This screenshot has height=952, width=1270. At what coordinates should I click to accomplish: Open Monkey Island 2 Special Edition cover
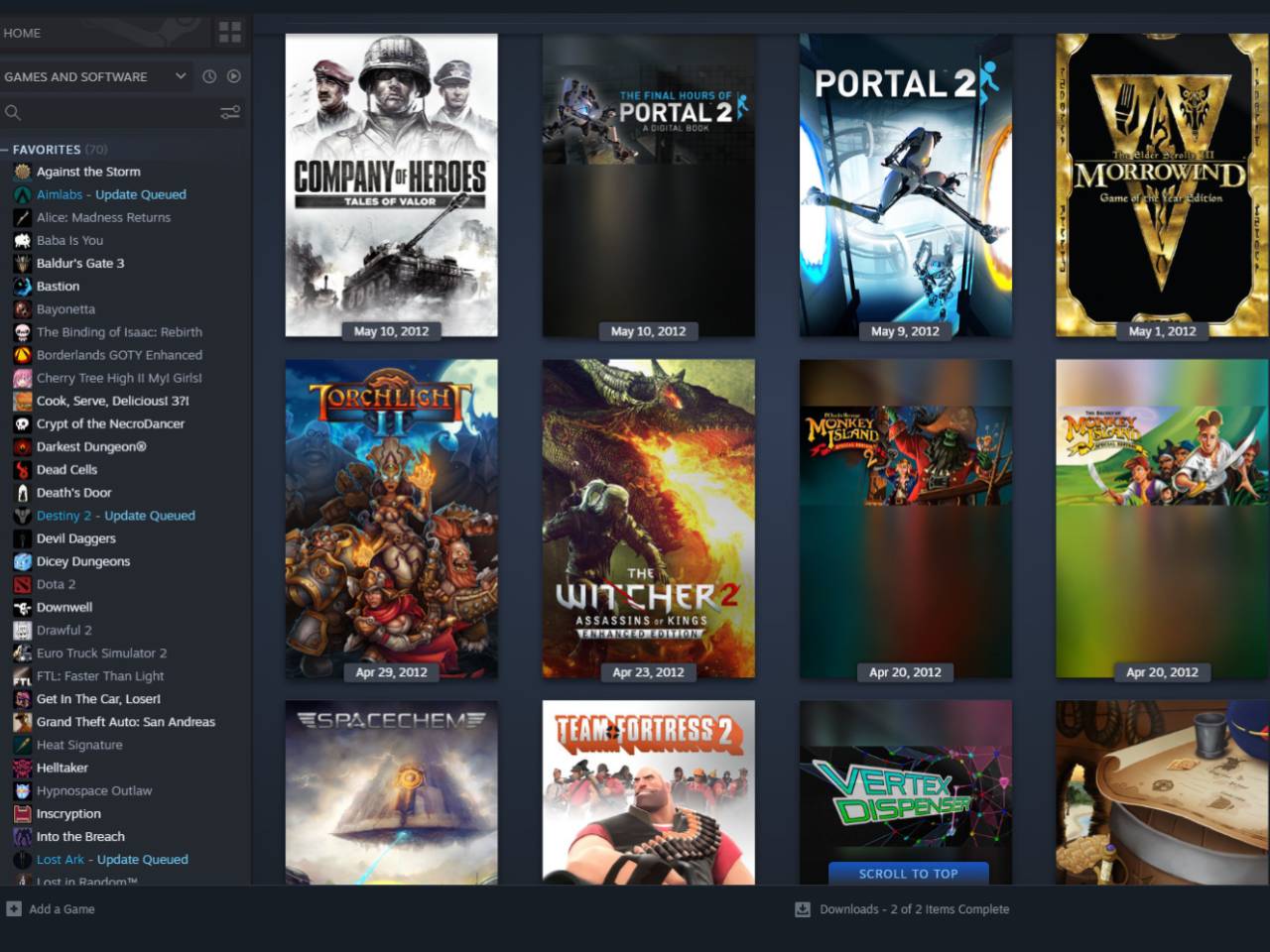[906, 519]
